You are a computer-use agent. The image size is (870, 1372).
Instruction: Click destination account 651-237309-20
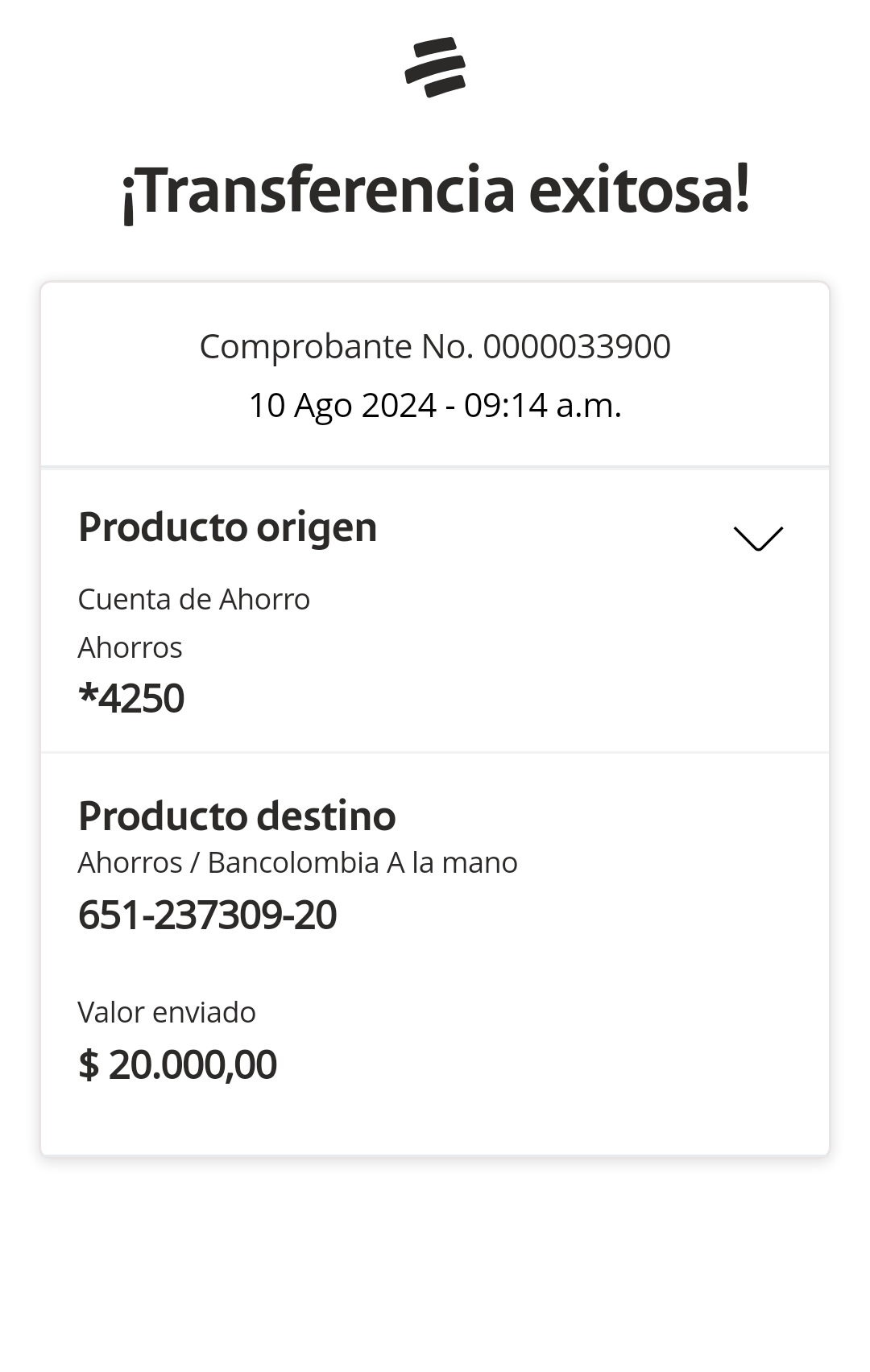[207, 915]
